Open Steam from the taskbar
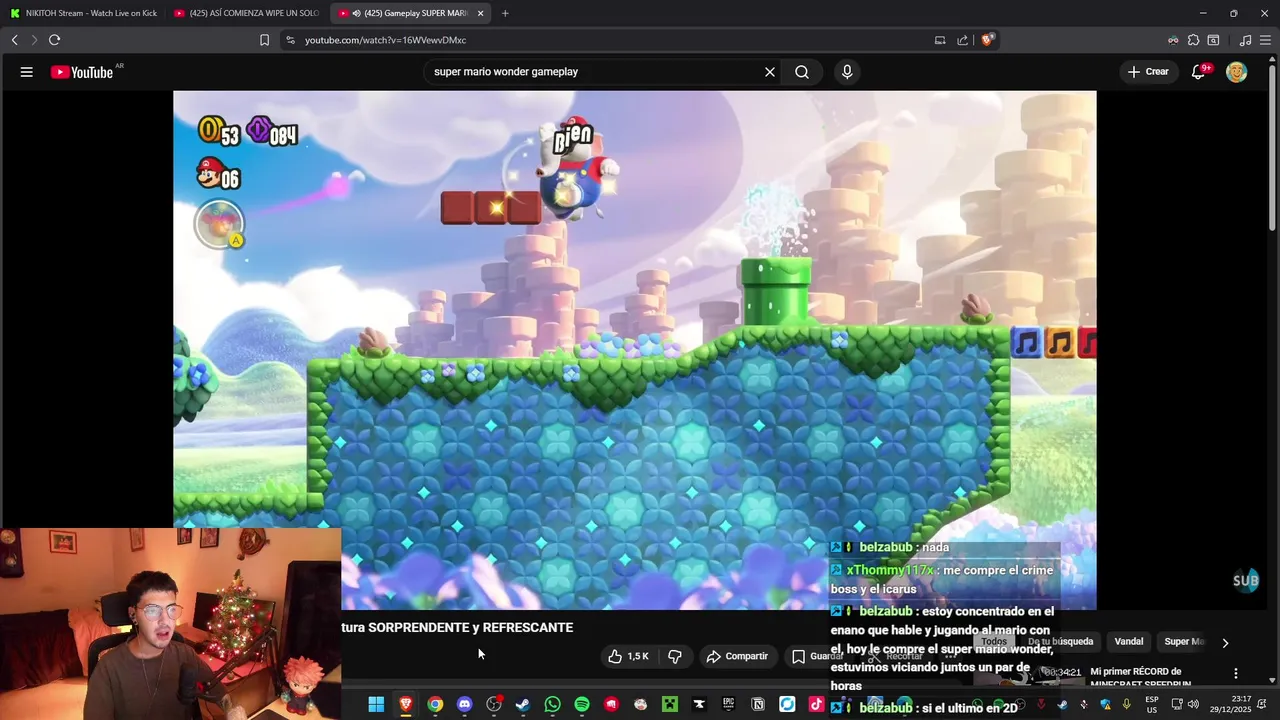 523,705
